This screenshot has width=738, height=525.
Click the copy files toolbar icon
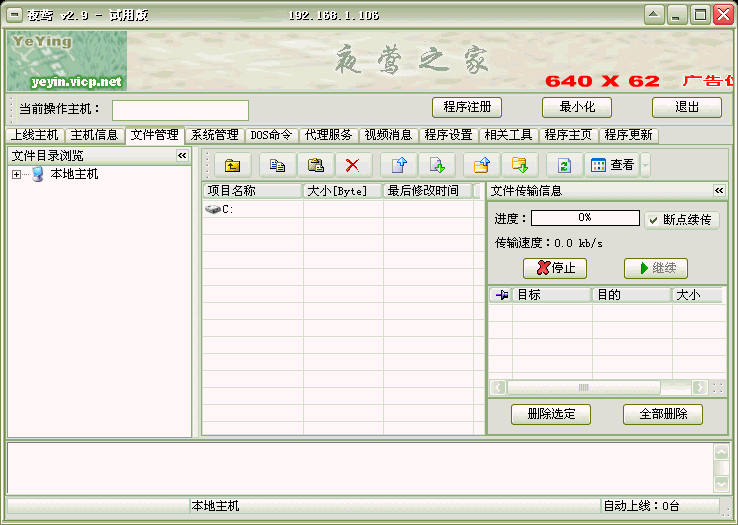pyautogui.click(x=278, y=166)
